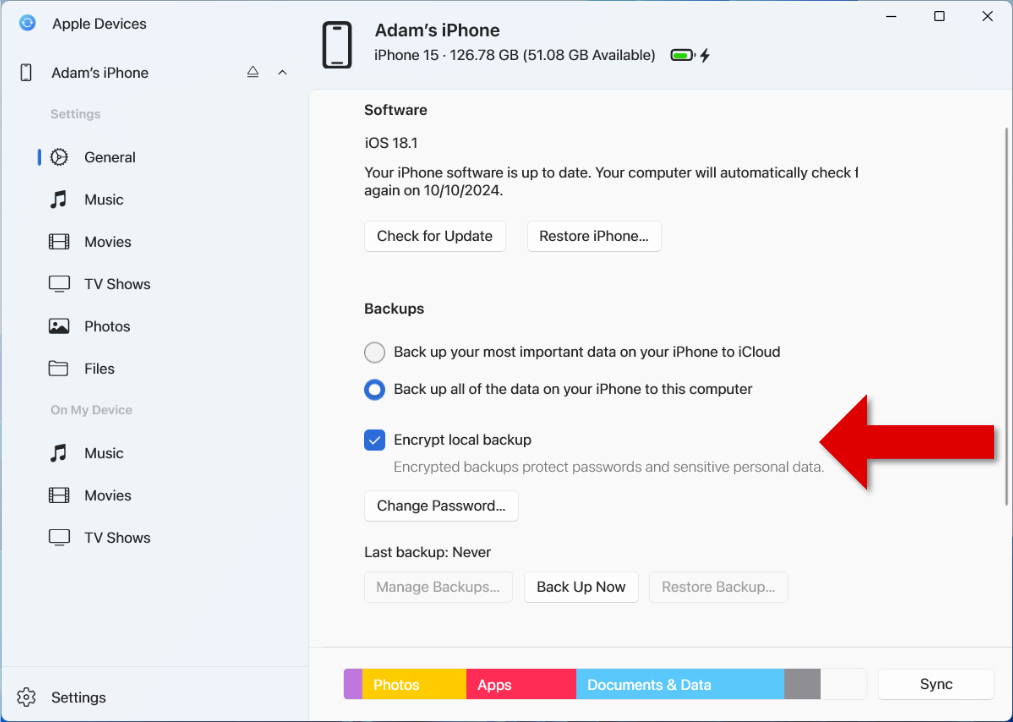This screenshot has height=722, width=1013.
Task: Click the purple storage bar segment
Action: [353, 685]
